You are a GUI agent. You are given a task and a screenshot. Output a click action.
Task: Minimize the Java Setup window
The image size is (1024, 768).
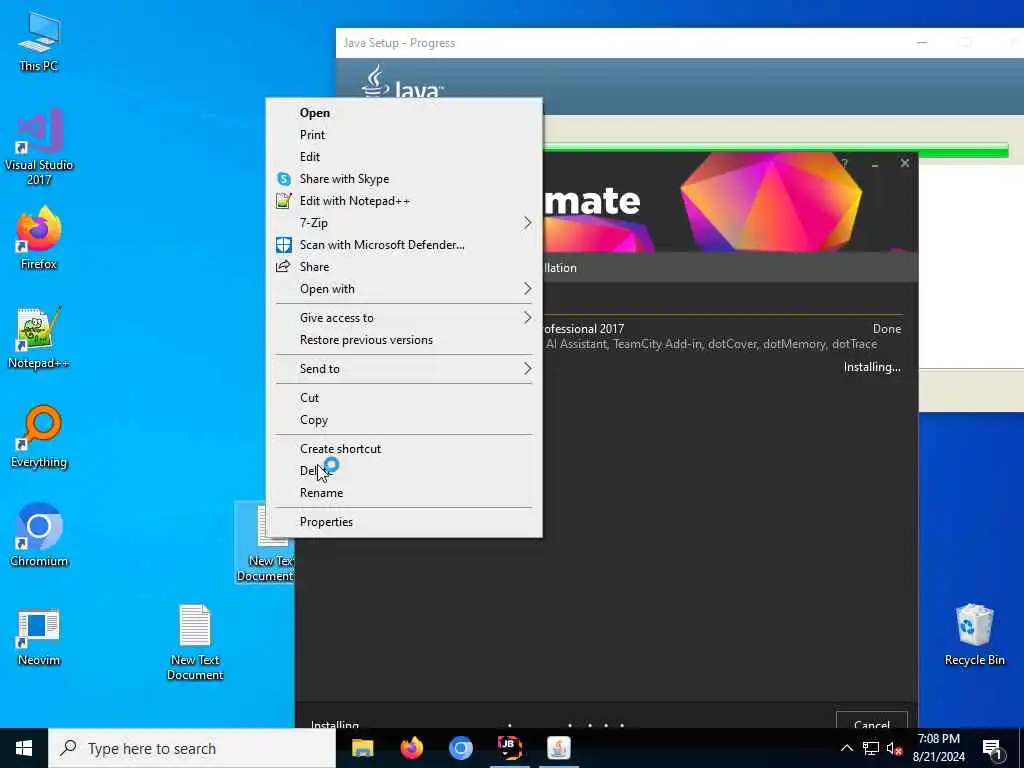(x=922, y=43)
